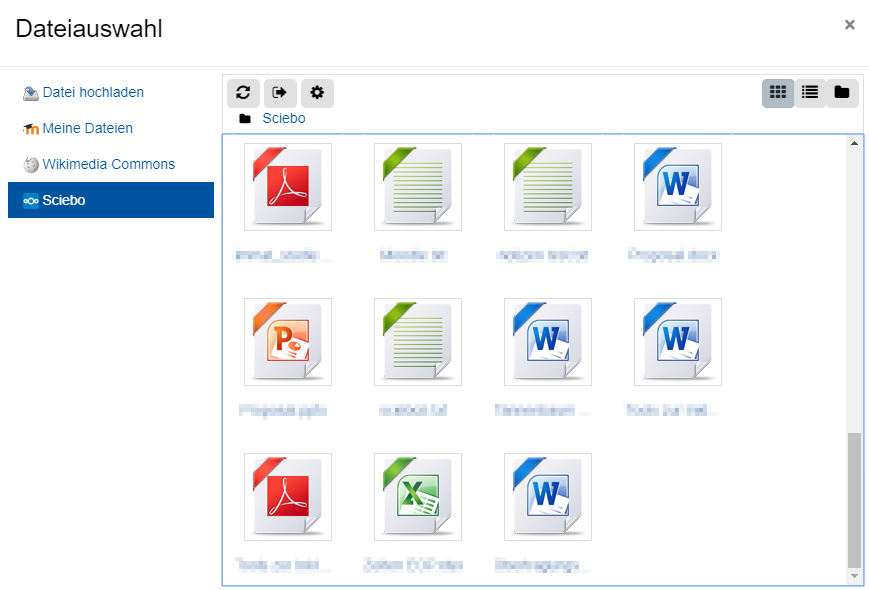This screenshot has width=869, height=590.
Task: Pick the PDF file in top row
Action: pos(288,187)
